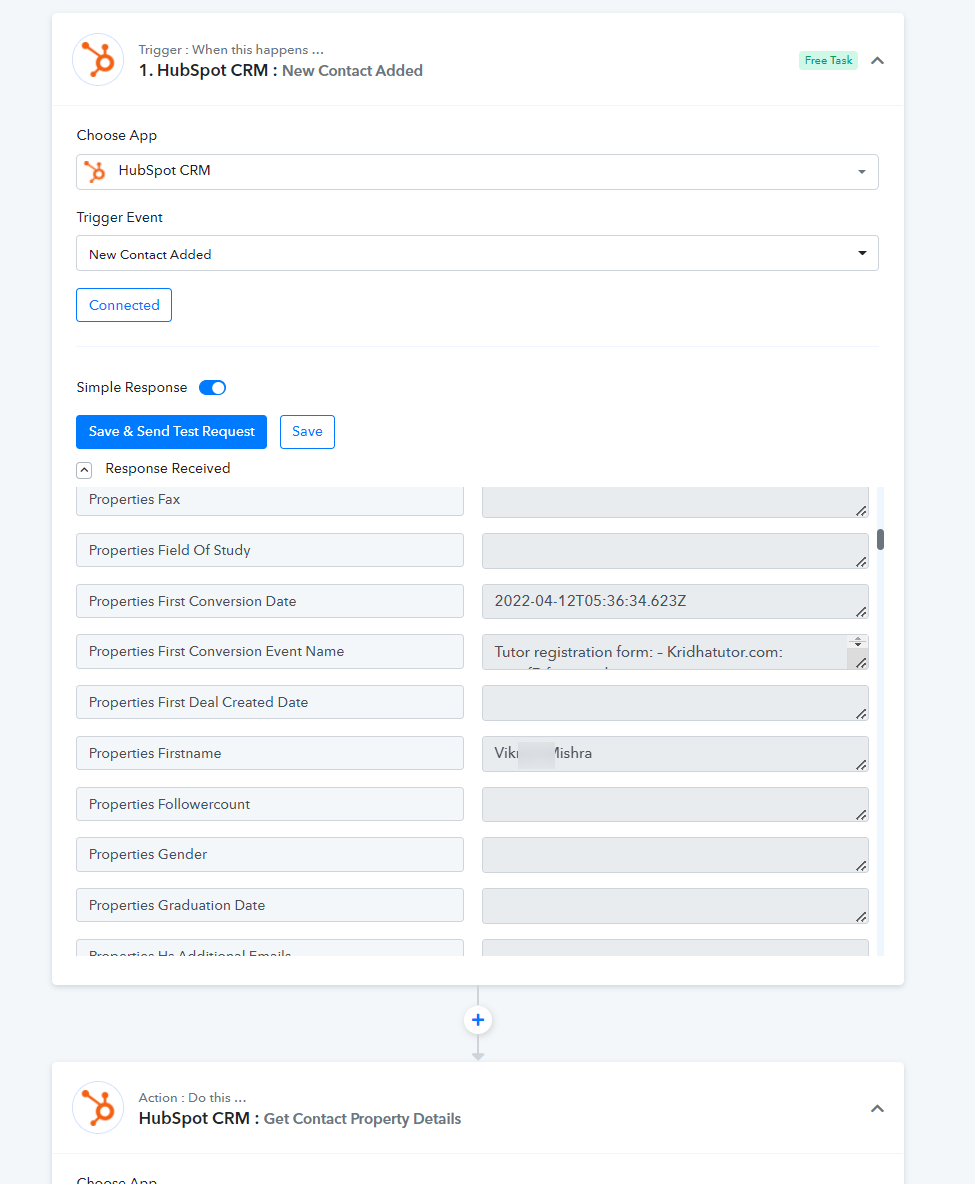Viewport: 975px width, 1184px height.
Task: Click the Action : Do this text
Action: pyautogui.click(x=193, y=1098)
